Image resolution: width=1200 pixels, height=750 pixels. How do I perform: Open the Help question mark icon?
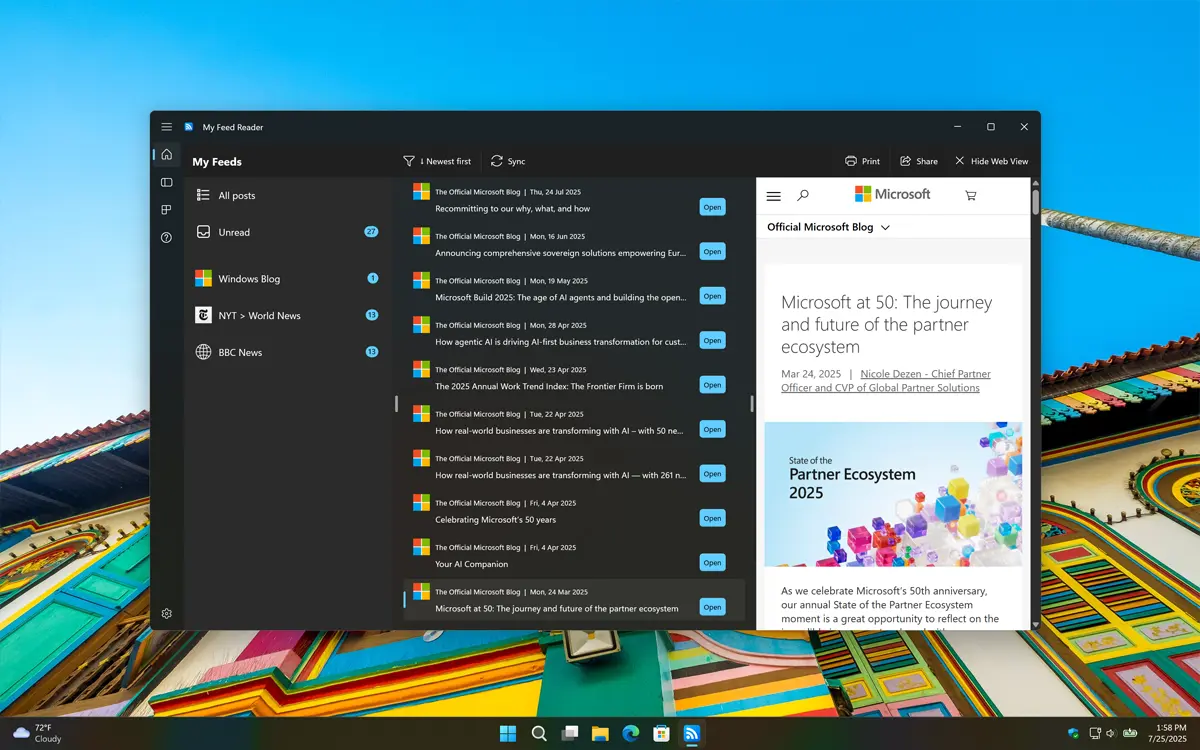tap(167, 237)
